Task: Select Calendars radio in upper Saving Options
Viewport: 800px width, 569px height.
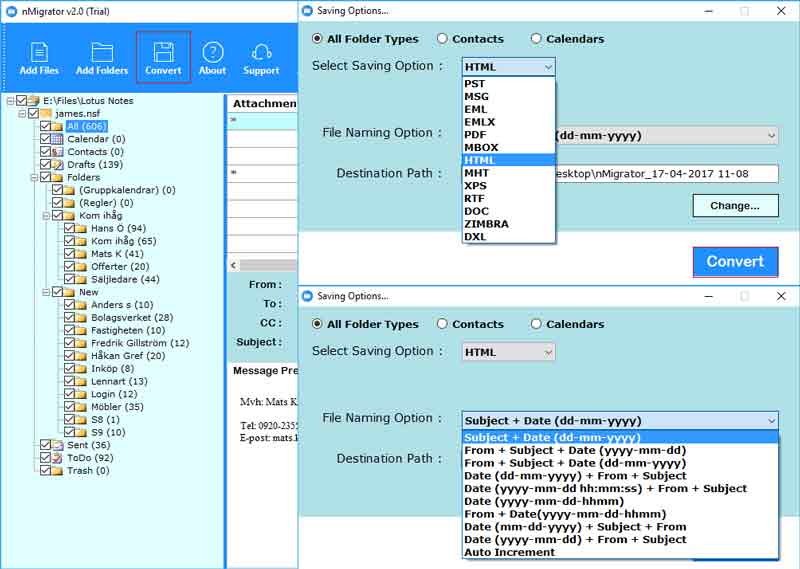Action: [536, 39]
